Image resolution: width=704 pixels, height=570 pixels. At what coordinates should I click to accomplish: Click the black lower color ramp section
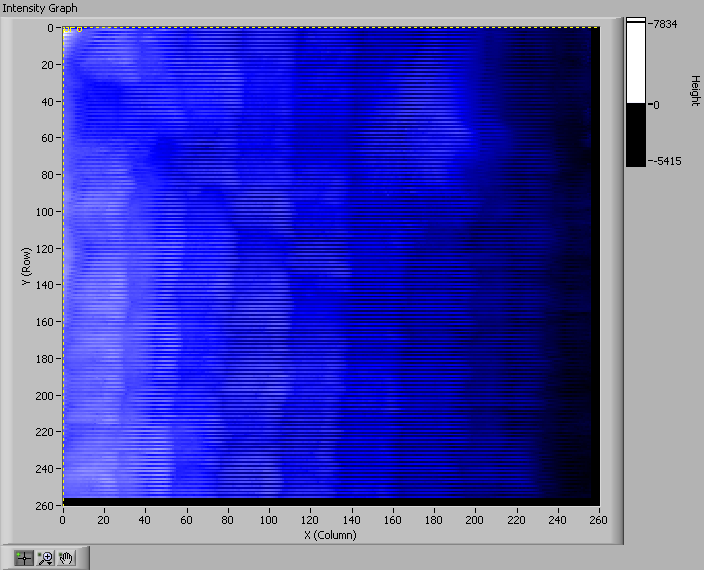coord(636,135)
